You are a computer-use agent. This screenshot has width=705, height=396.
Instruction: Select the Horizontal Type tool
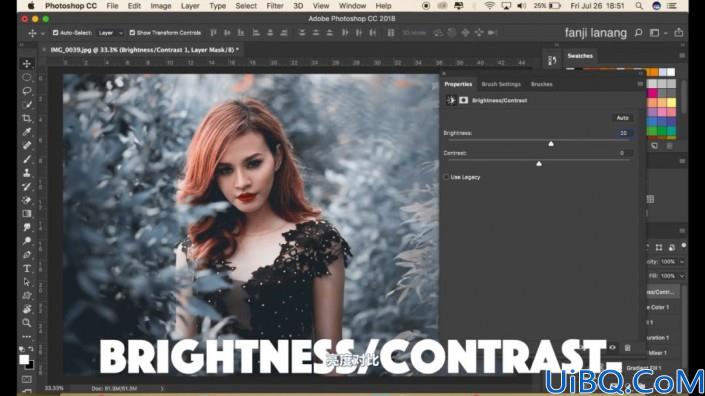pyautogui.click(x=27, y=268)
